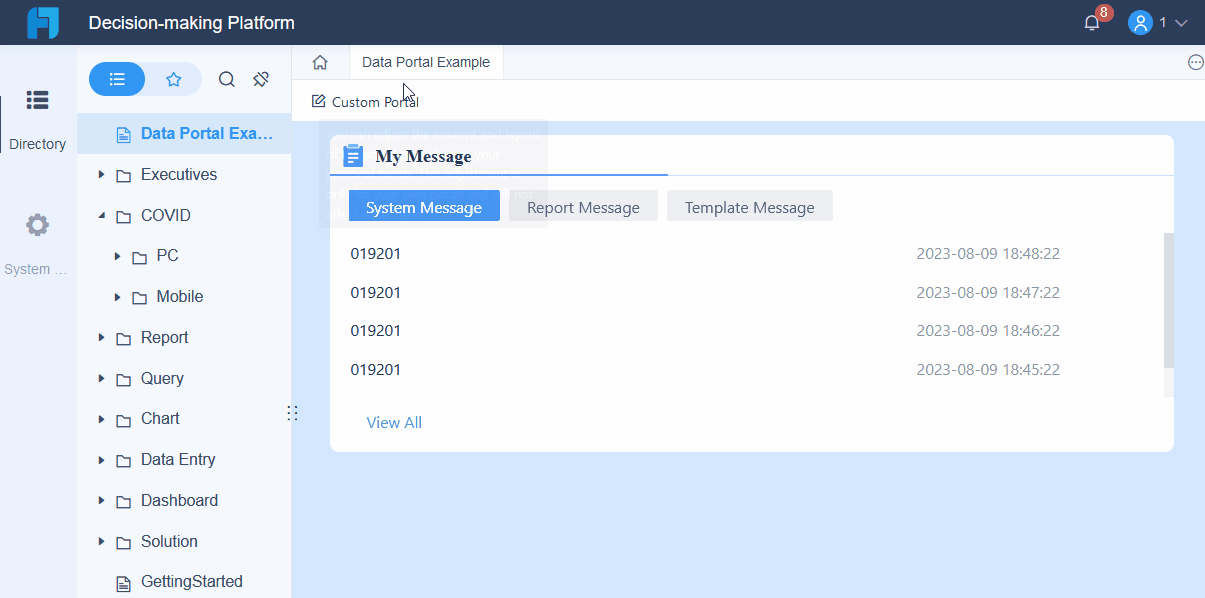Click the Directory icon in the left rail

(x=37, y=100)
